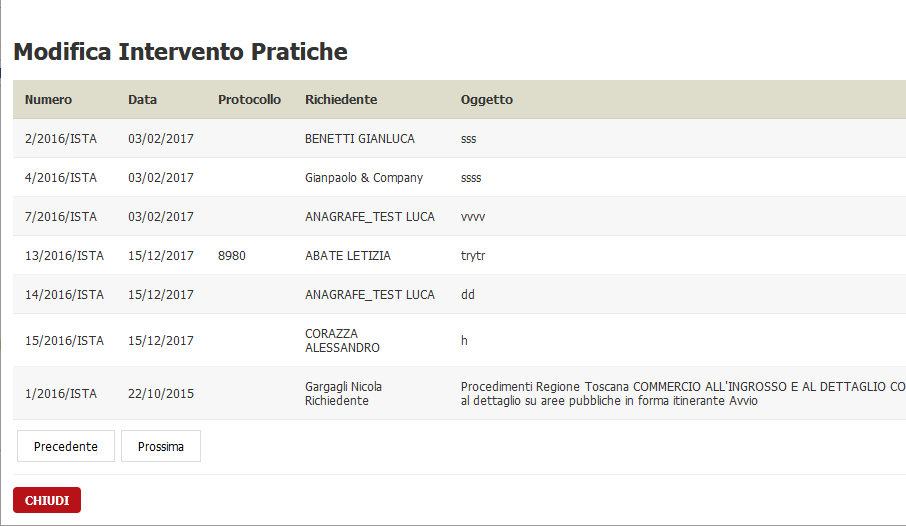Click practice number 7/2016/ISTA

[x=61, y=217]
